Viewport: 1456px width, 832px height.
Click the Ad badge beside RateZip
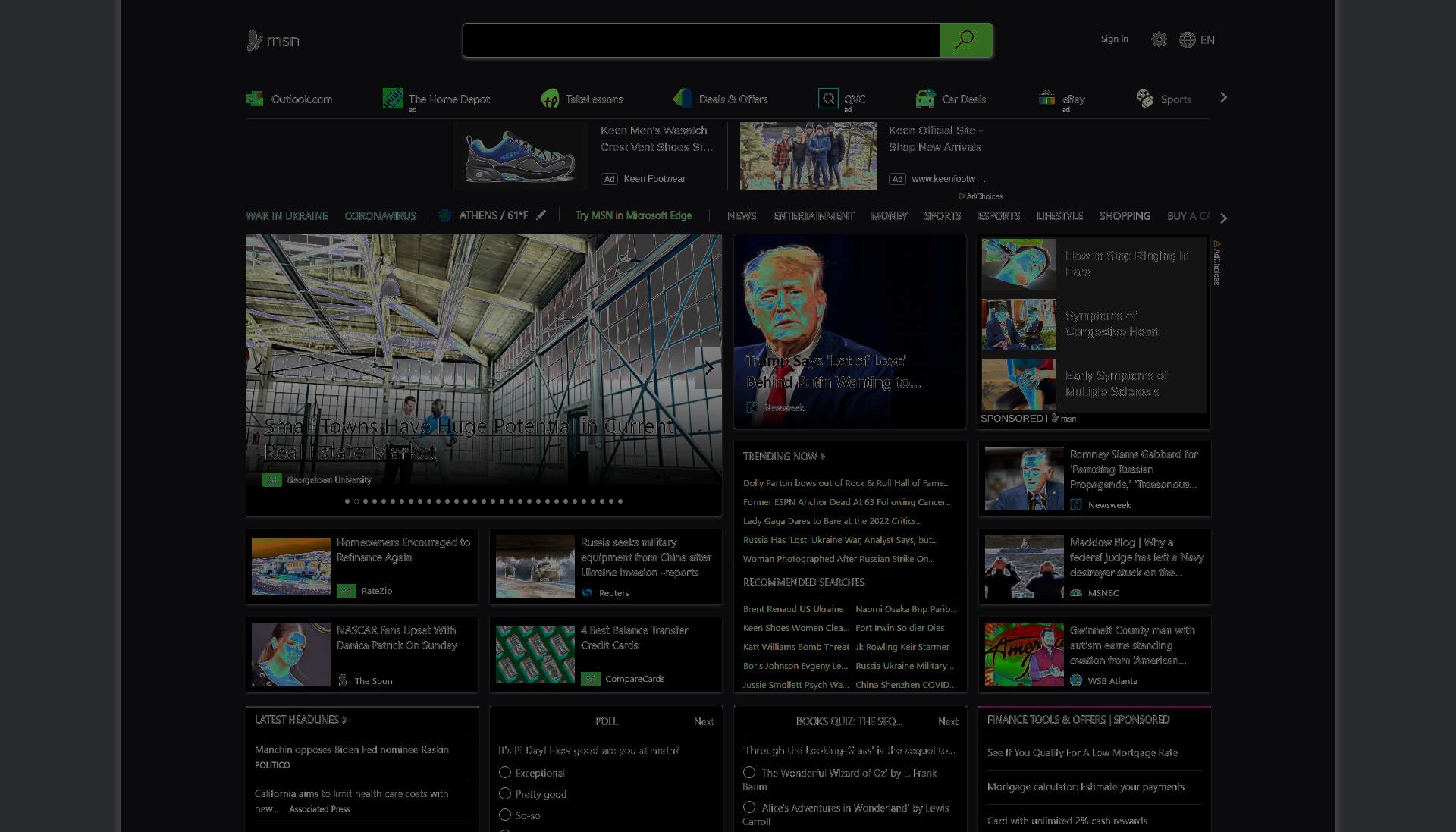tap(347, 590)
